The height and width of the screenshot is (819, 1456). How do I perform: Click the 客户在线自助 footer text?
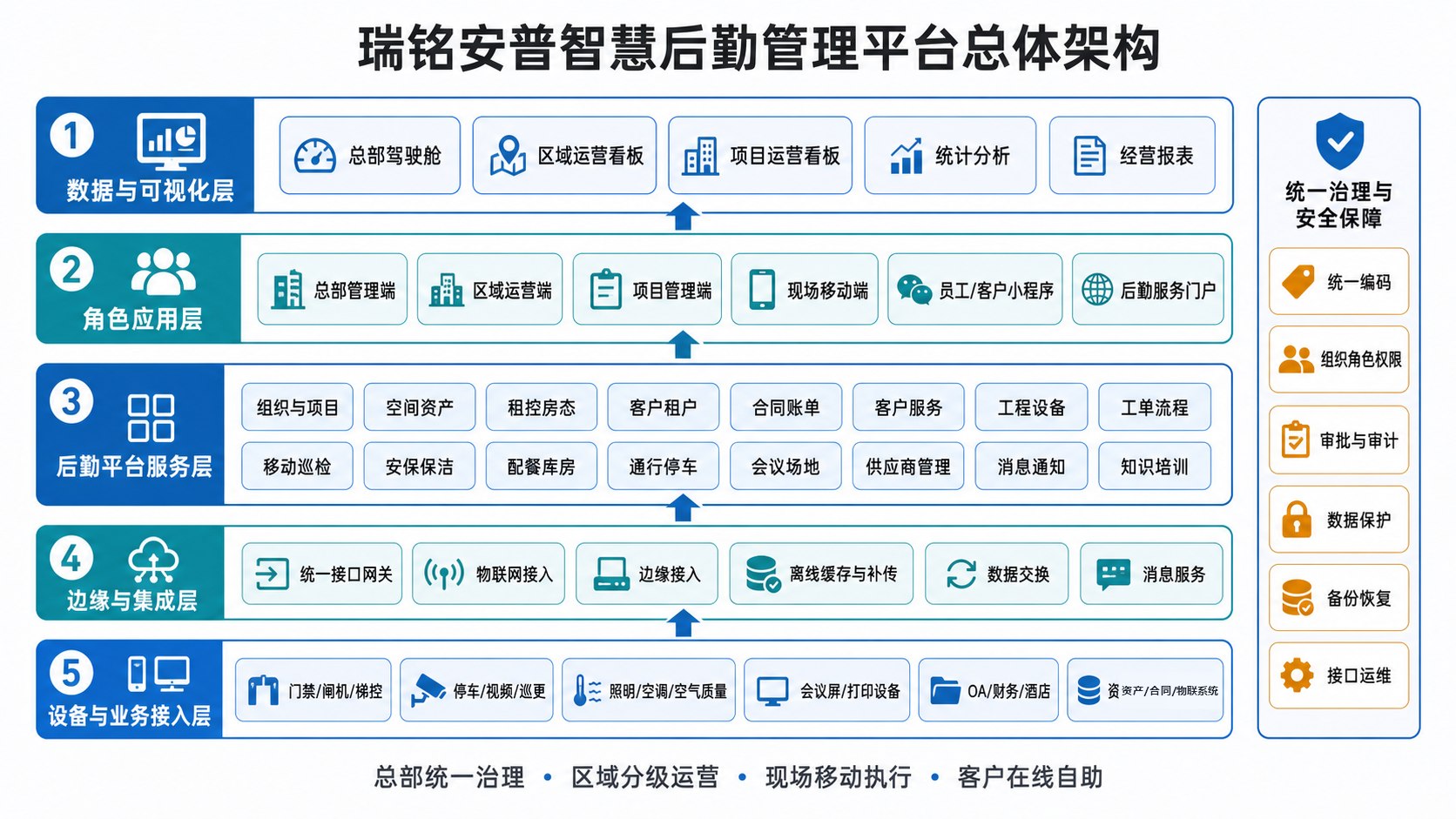1030,776
